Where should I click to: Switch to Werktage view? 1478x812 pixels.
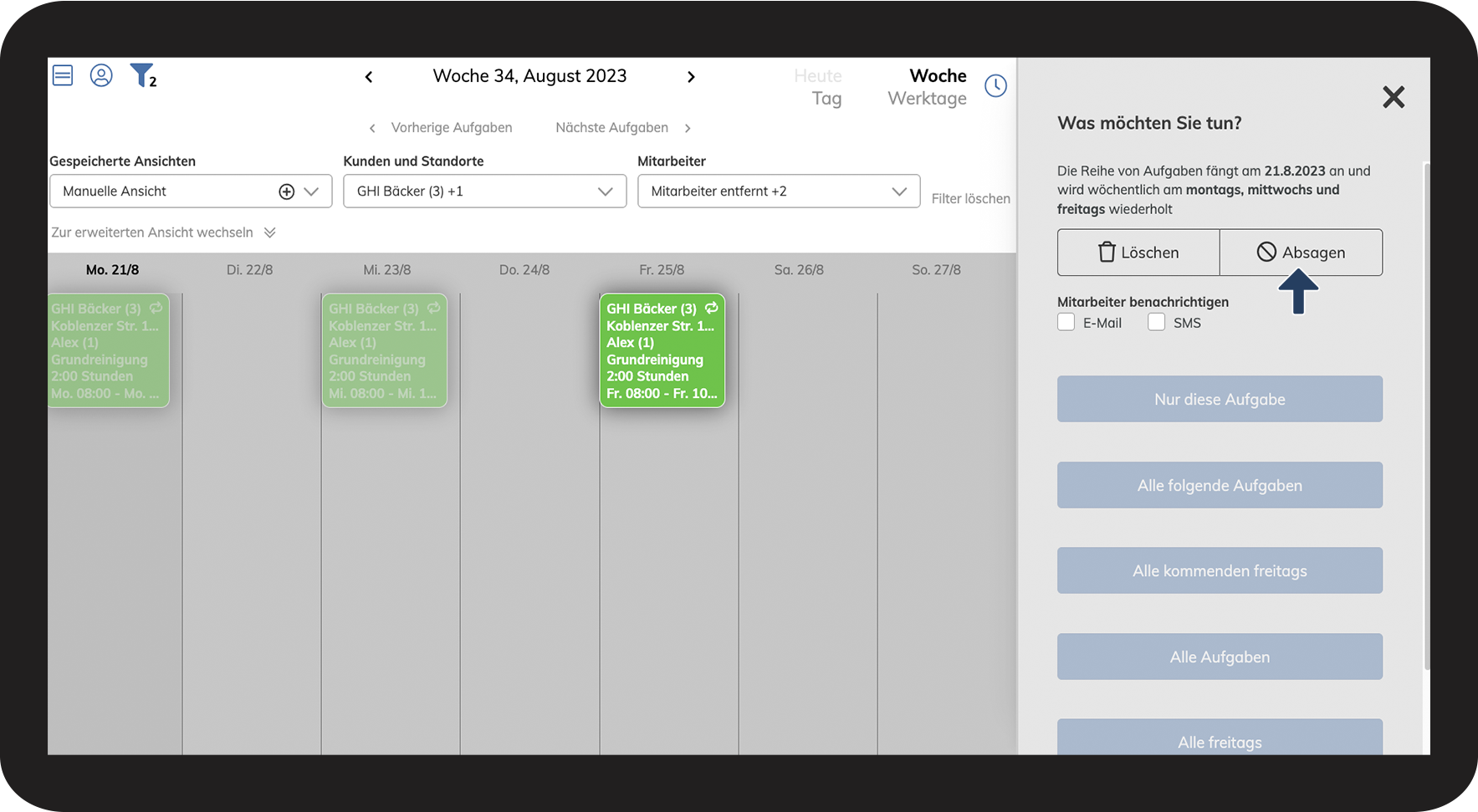coord(927,99)
